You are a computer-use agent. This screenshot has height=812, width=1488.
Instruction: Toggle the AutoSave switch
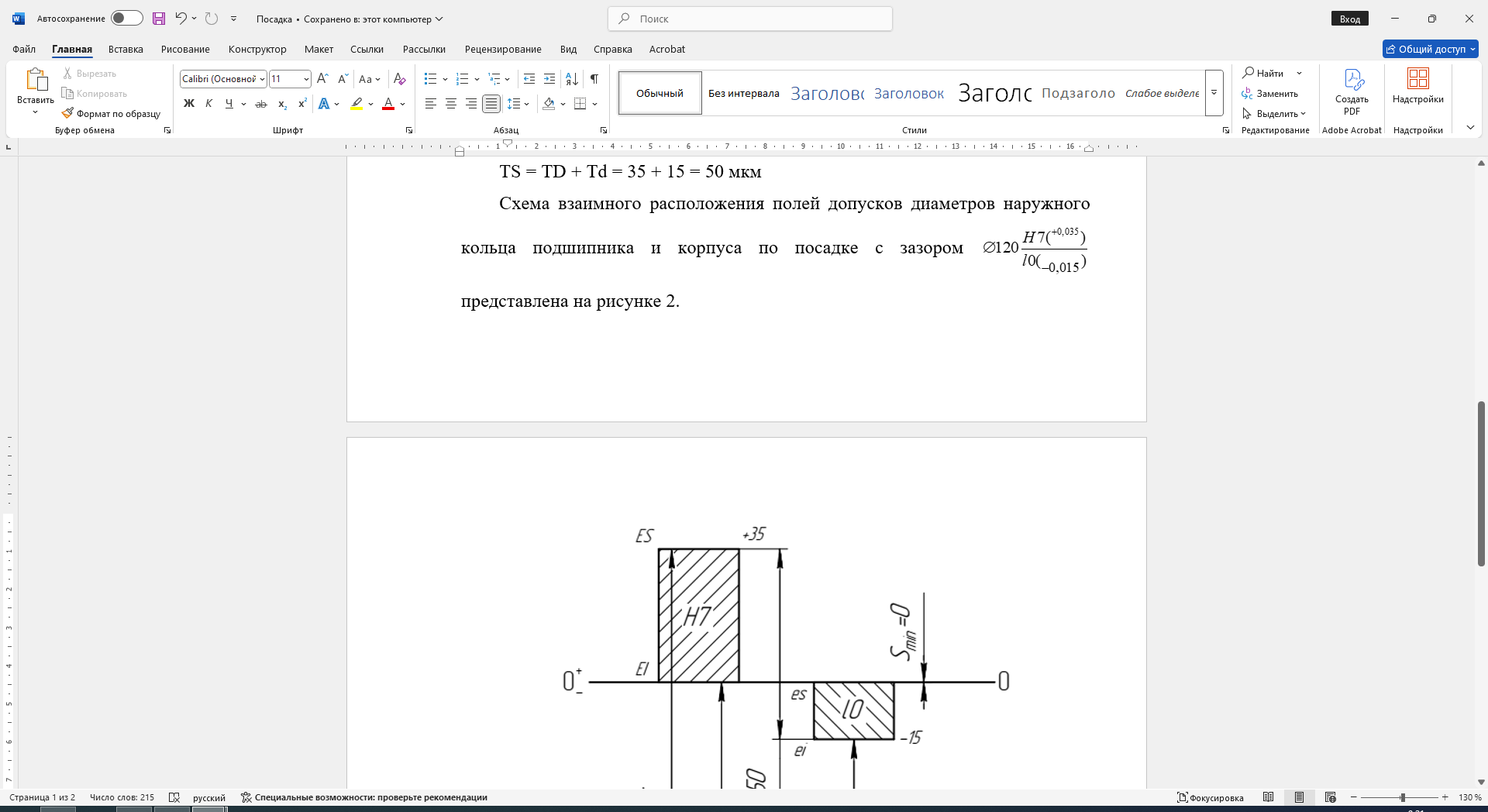tap(126, 19)
